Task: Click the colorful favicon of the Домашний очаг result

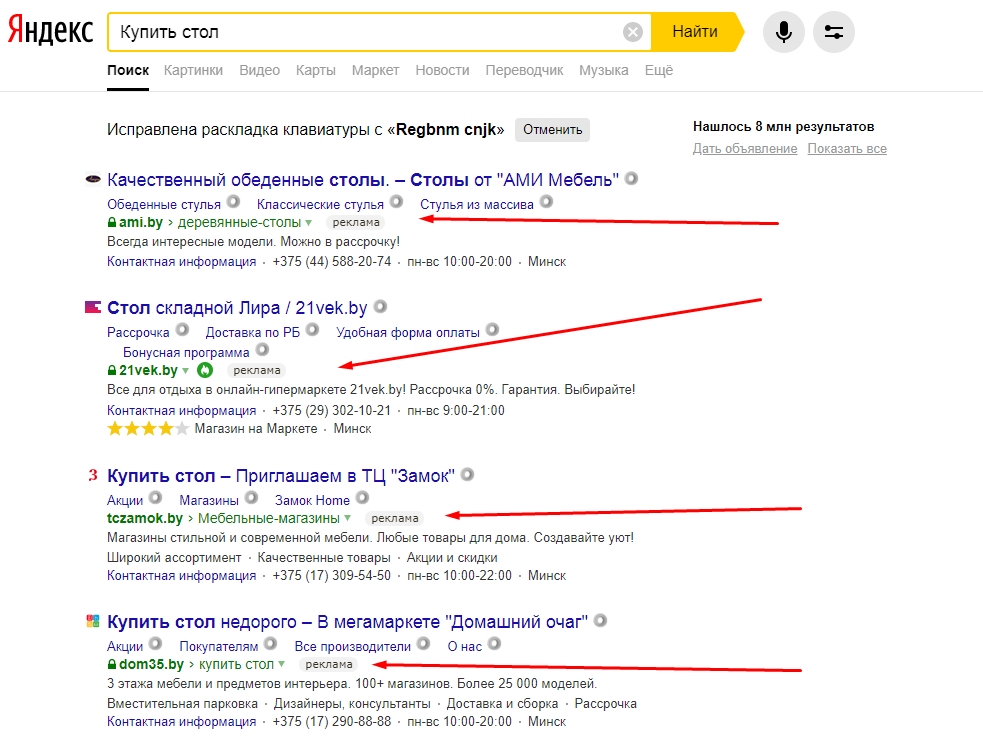Action: pos(93,621)
